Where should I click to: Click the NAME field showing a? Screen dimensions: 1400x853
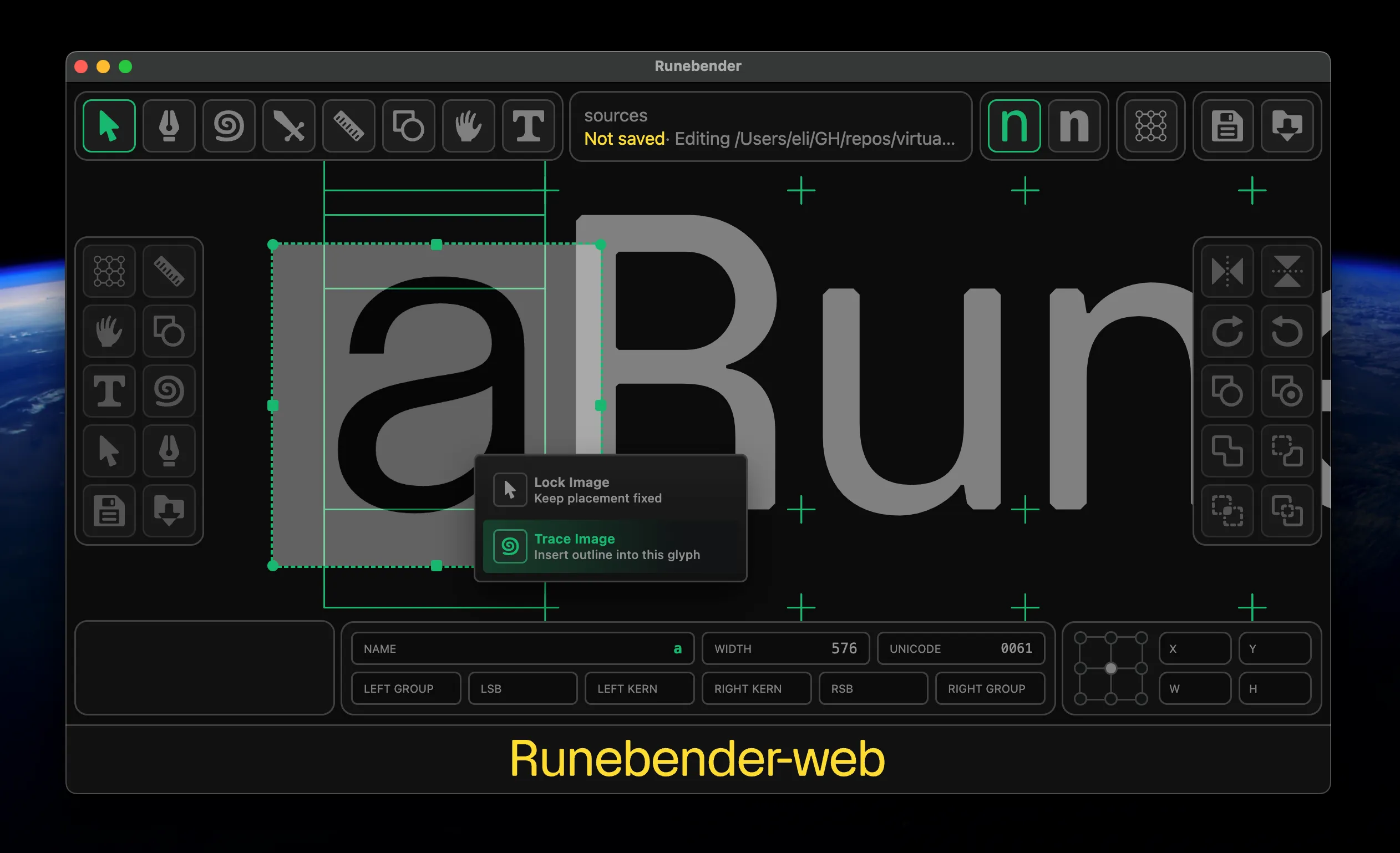point(523,648)
